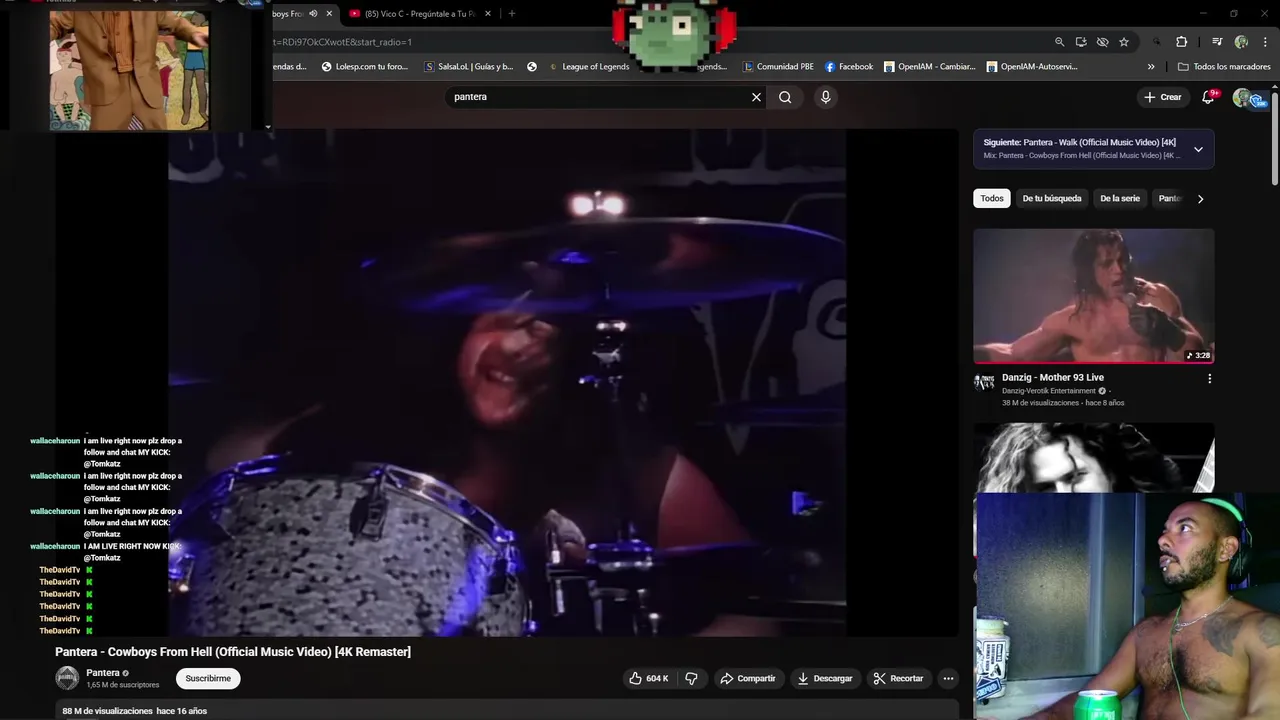Select the Todos filter chip

click(992, 199)
